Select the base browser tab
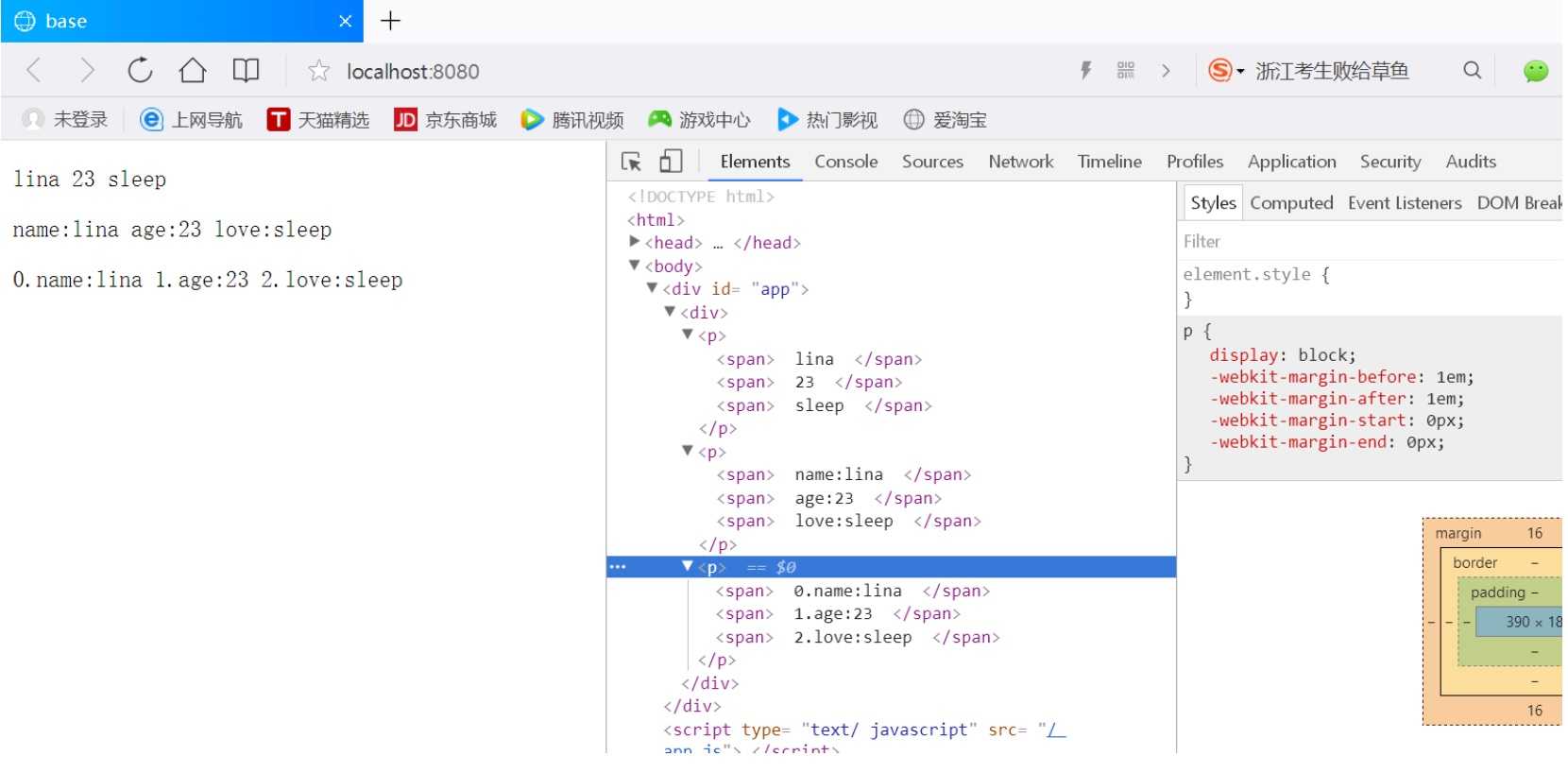This screenshot has height=773, width=1568. (181, 21)
